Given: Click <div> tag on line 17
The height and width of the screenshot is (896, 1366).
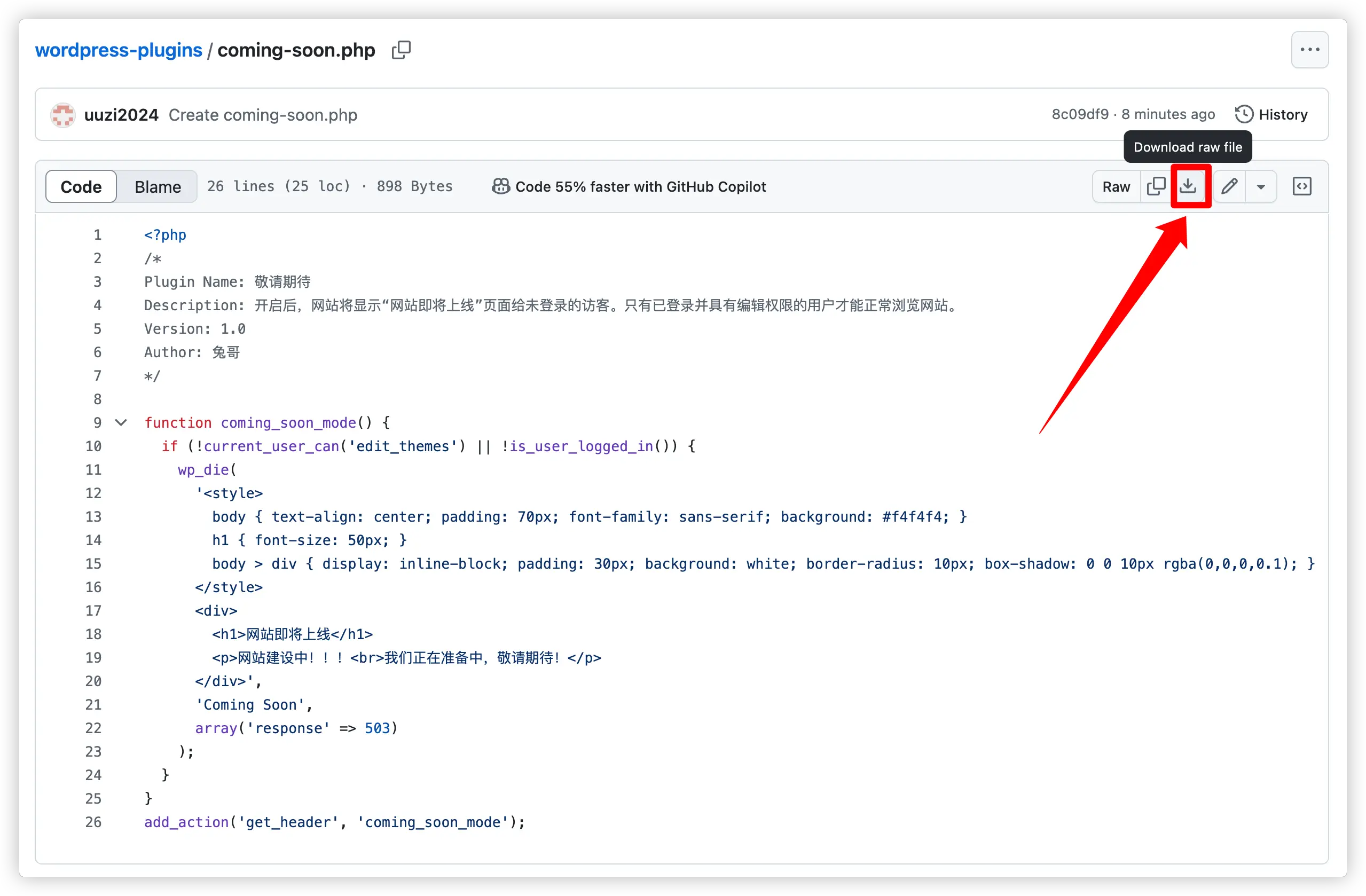Looking at the screenshot, I should pos(216,611).
